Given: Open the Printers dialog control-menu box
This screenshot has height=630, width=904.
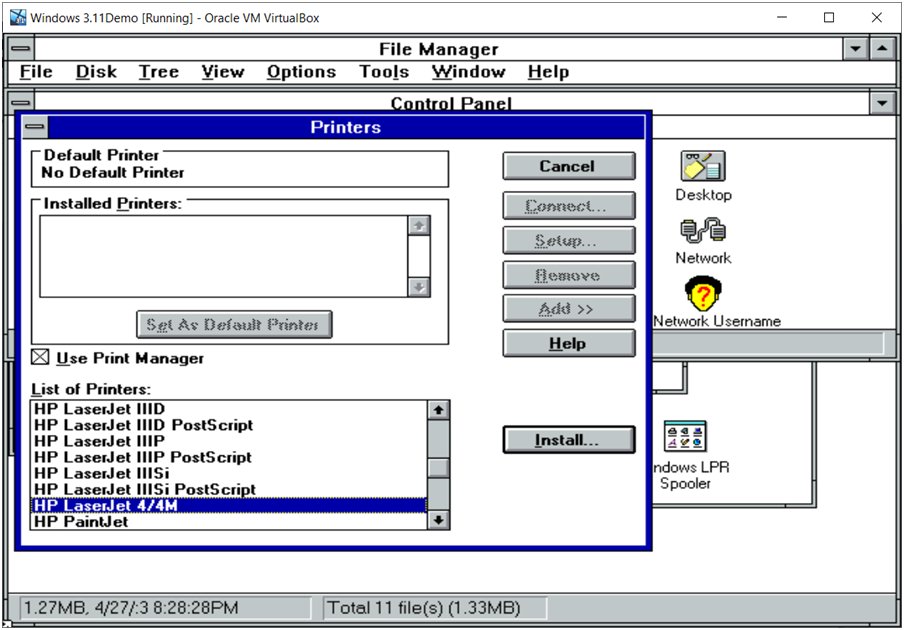Looking at the screenshot, I should (35, 127).
